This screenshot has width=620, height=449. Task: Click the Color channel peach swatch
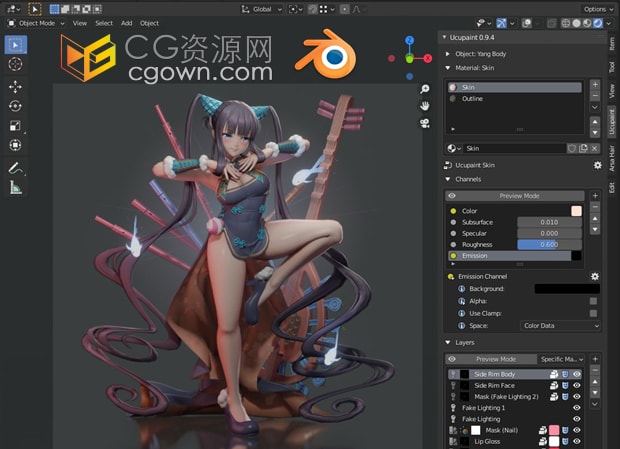(x=576, y=211)
